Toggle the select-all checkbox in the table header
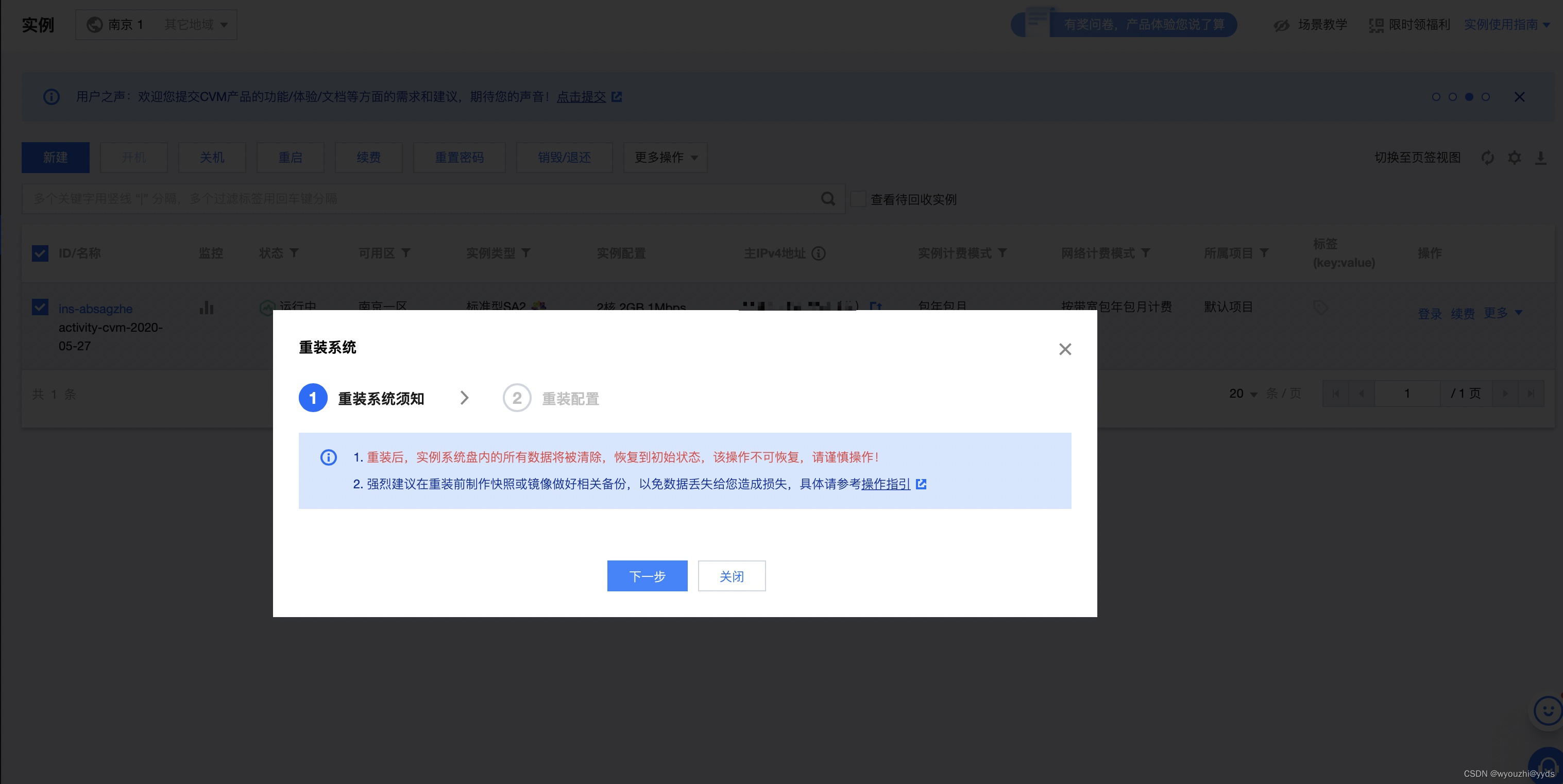Image resolution: width=1563 pixels, height=784 pixels. (x=40, y=253)
